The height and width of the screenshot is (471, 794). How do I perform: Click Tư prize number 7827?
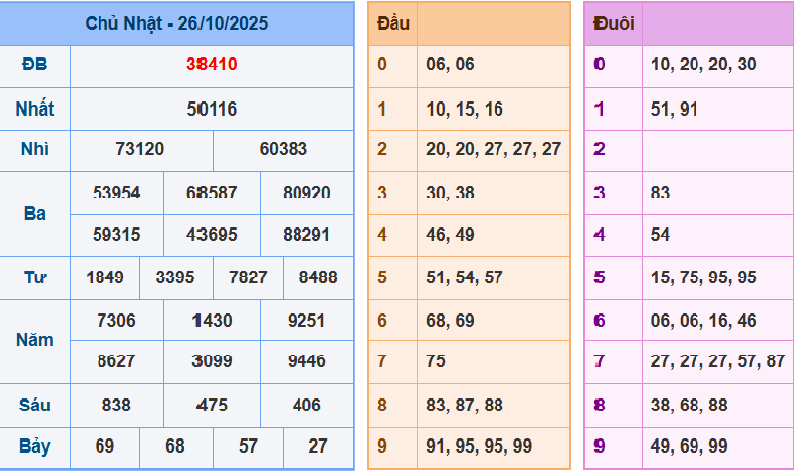[248, 277]
